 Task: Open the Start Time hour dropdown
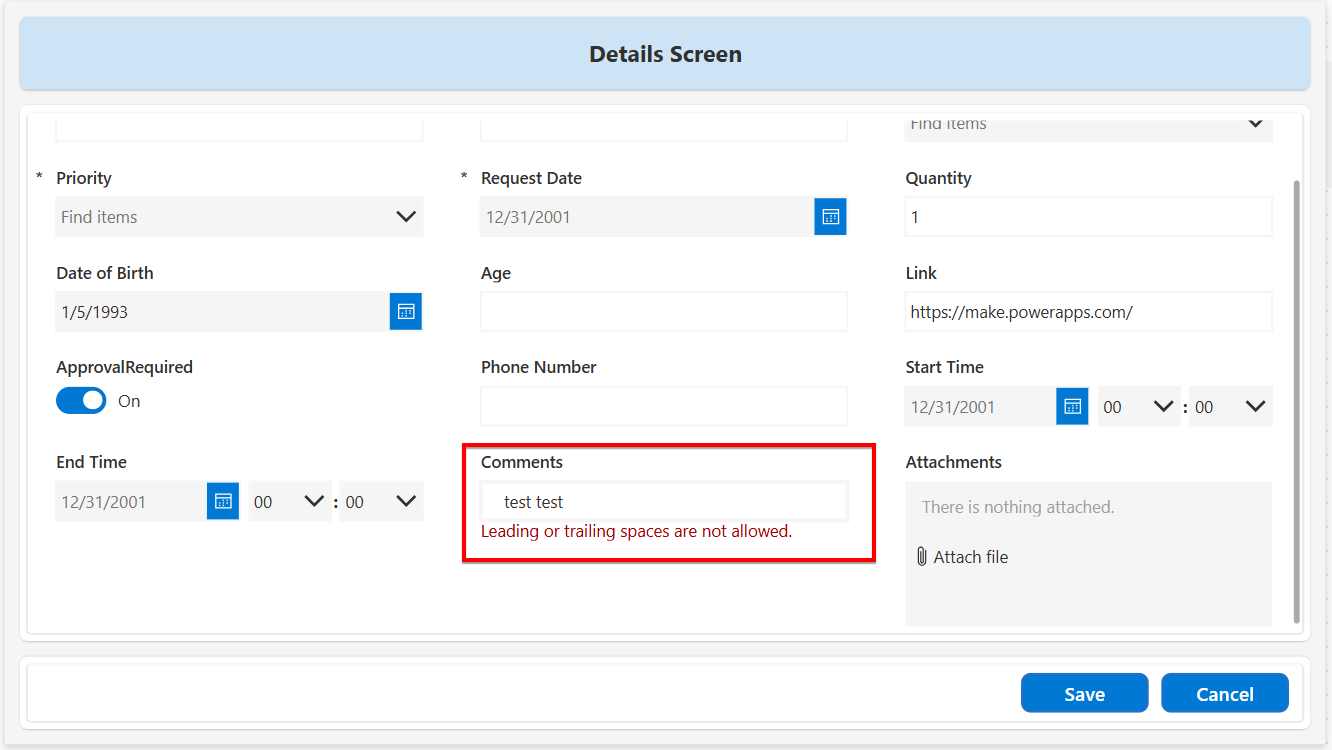tap(1139, 407)
